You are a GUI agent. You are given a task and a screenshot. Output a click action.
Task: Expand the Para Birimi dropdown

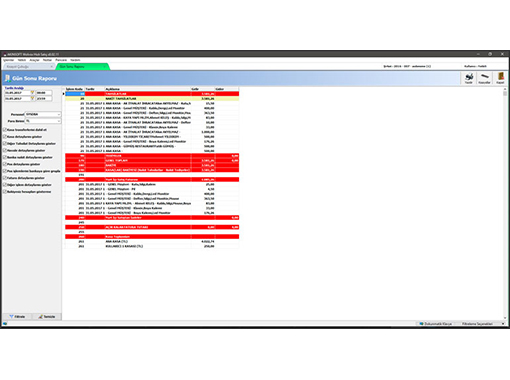[59, 121]
